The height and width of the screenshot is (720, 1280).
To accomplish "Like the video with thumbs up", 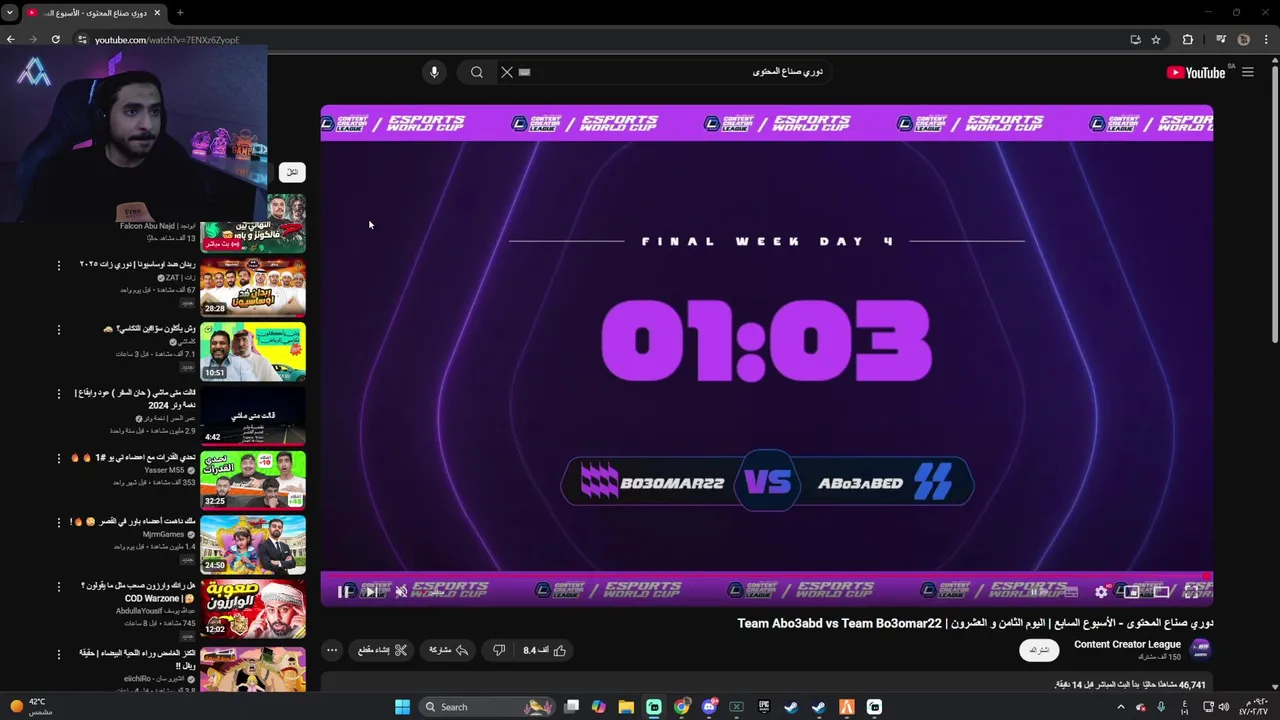I will pyautogui.click(x=545, y=650).
